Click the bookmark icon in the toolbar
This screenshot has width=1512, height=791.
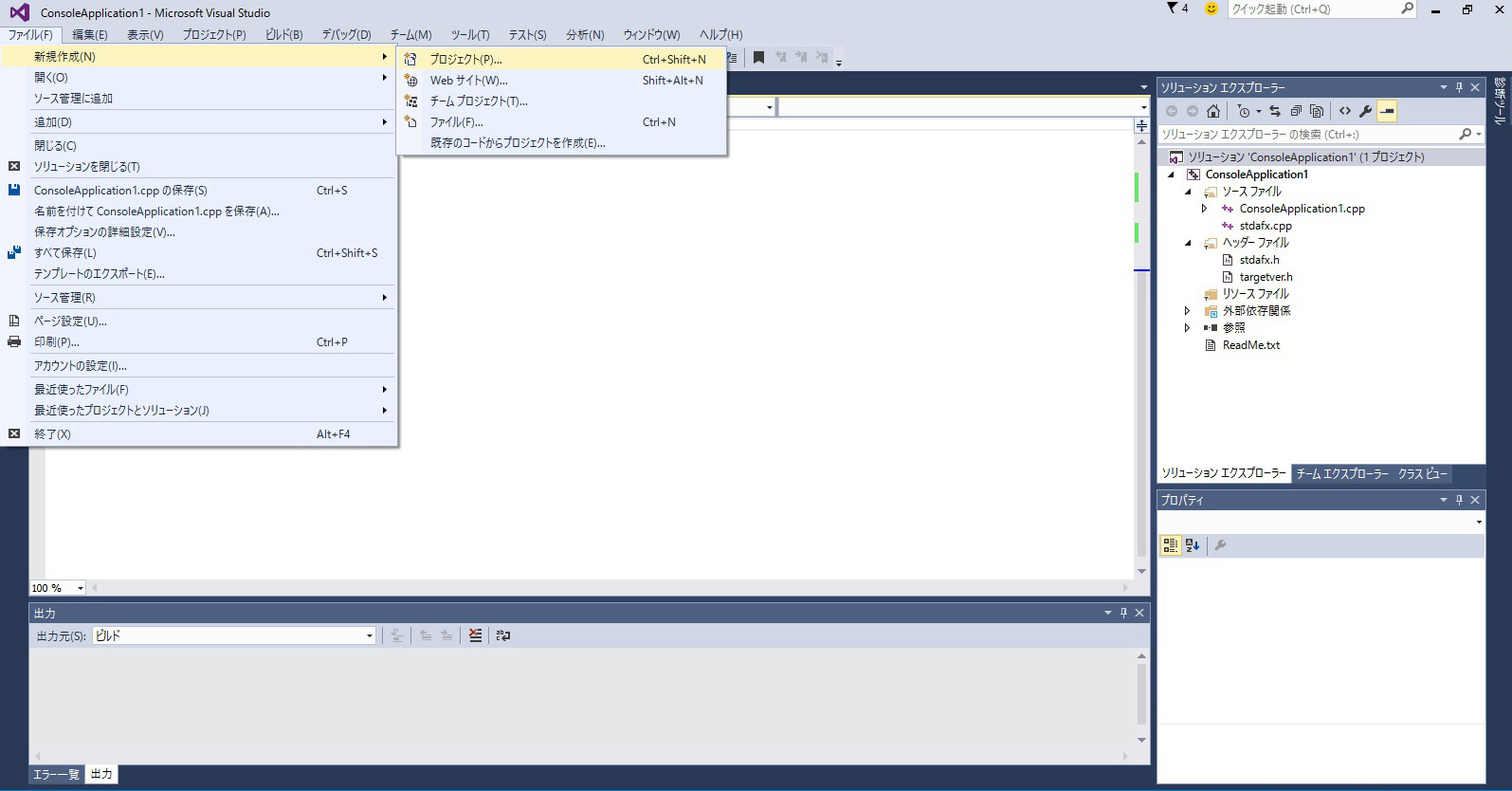click(x=758, y=58)
